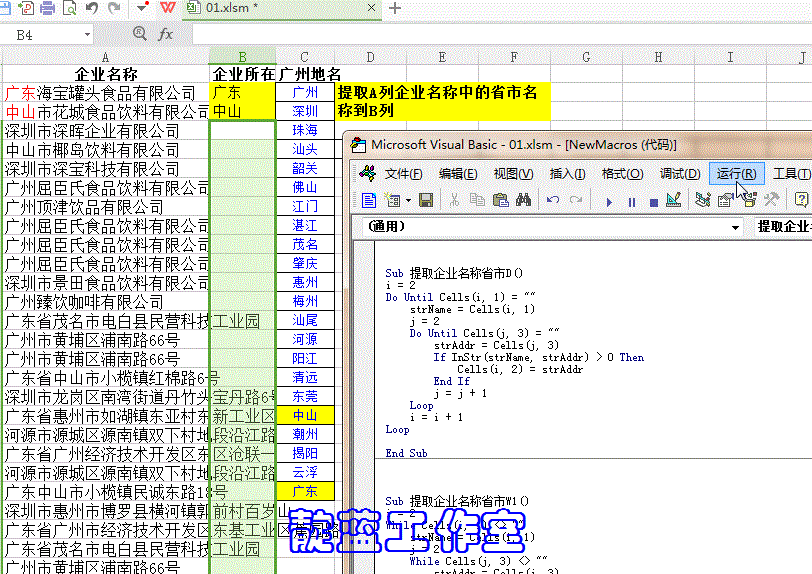Click the insert UserForm icon
This screenshot has height=574, width=812.
(393, 200)
